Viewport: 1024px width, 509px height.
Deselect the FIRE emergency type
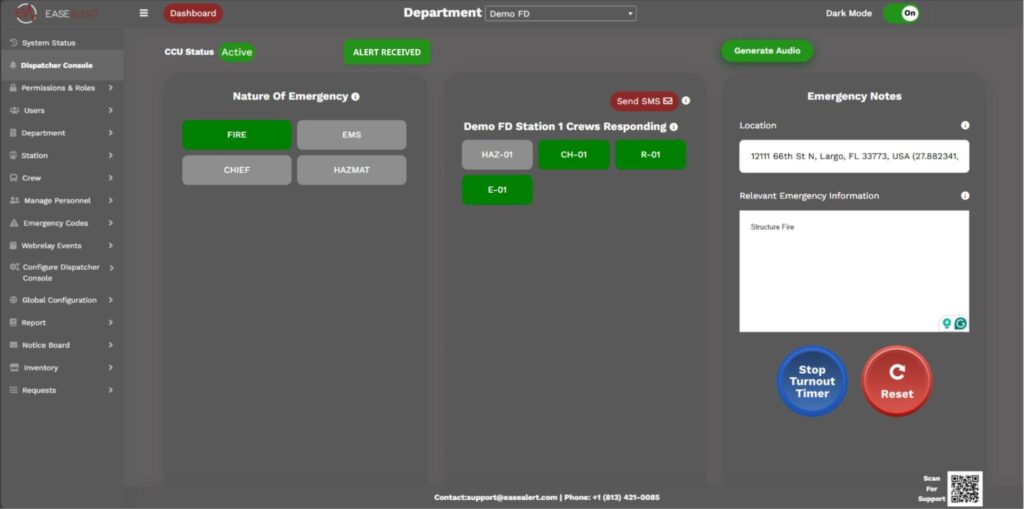click(x=237, y=135)
